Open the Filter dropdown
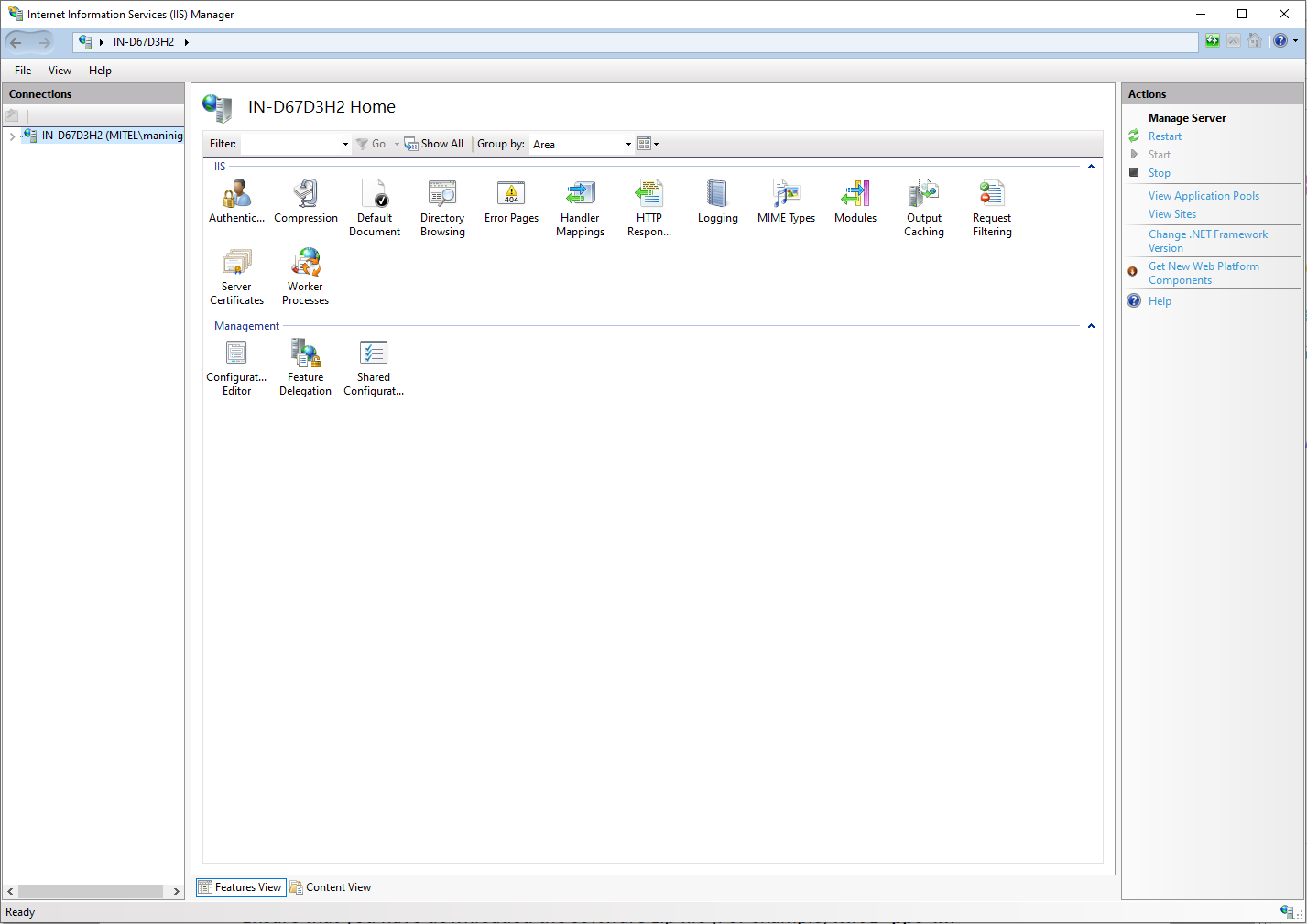This screenshot has width=1307, height=924. tap(345, 144)
